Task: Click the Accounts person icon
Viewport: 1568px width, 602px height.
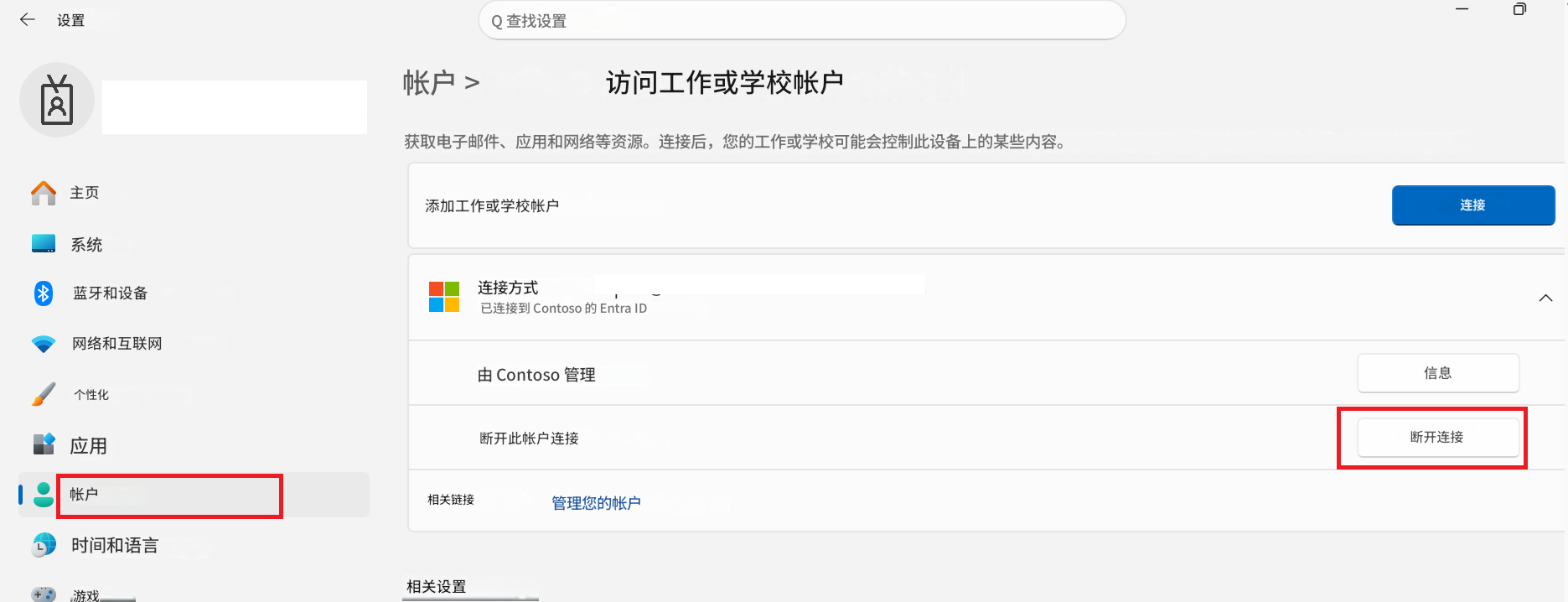Action: (x=44, y=495)
